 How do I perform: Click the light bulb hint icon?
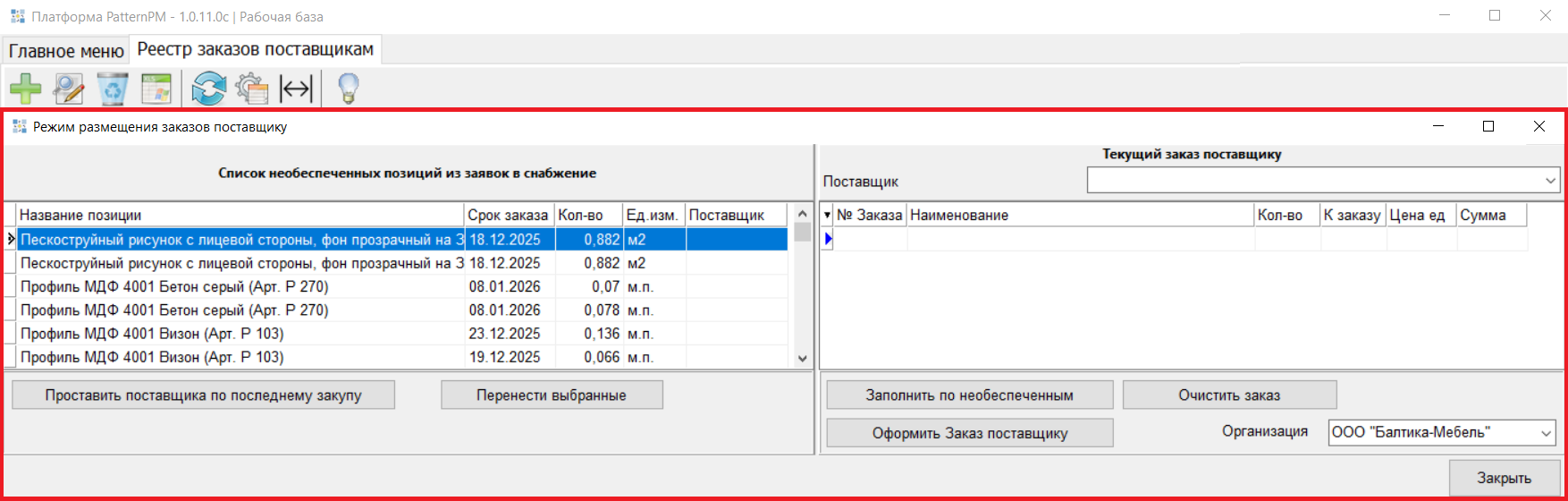pyautogui.click(x=348, y=89)
